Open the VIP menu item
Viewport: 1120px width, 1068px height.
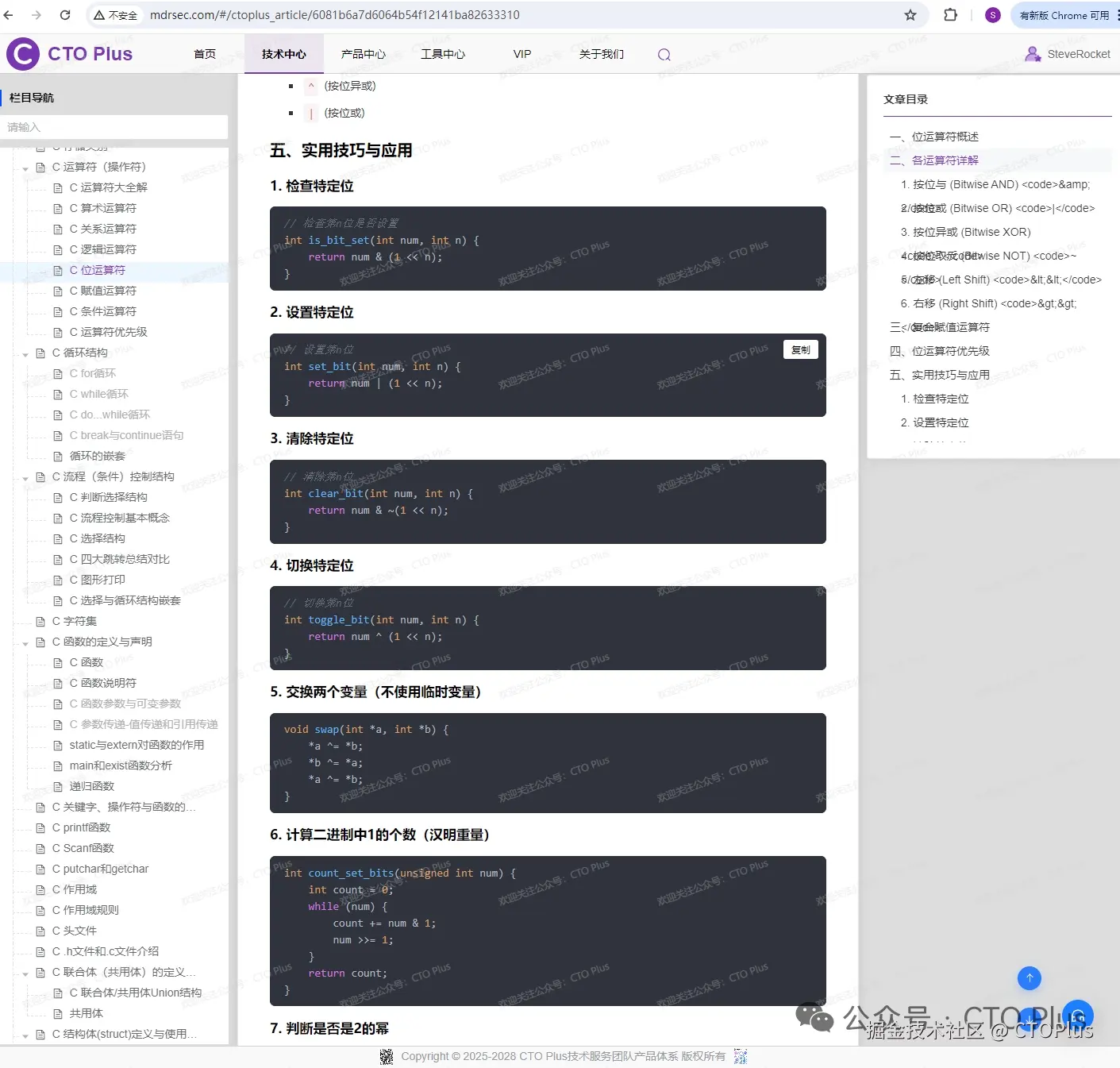click(522, 53)
